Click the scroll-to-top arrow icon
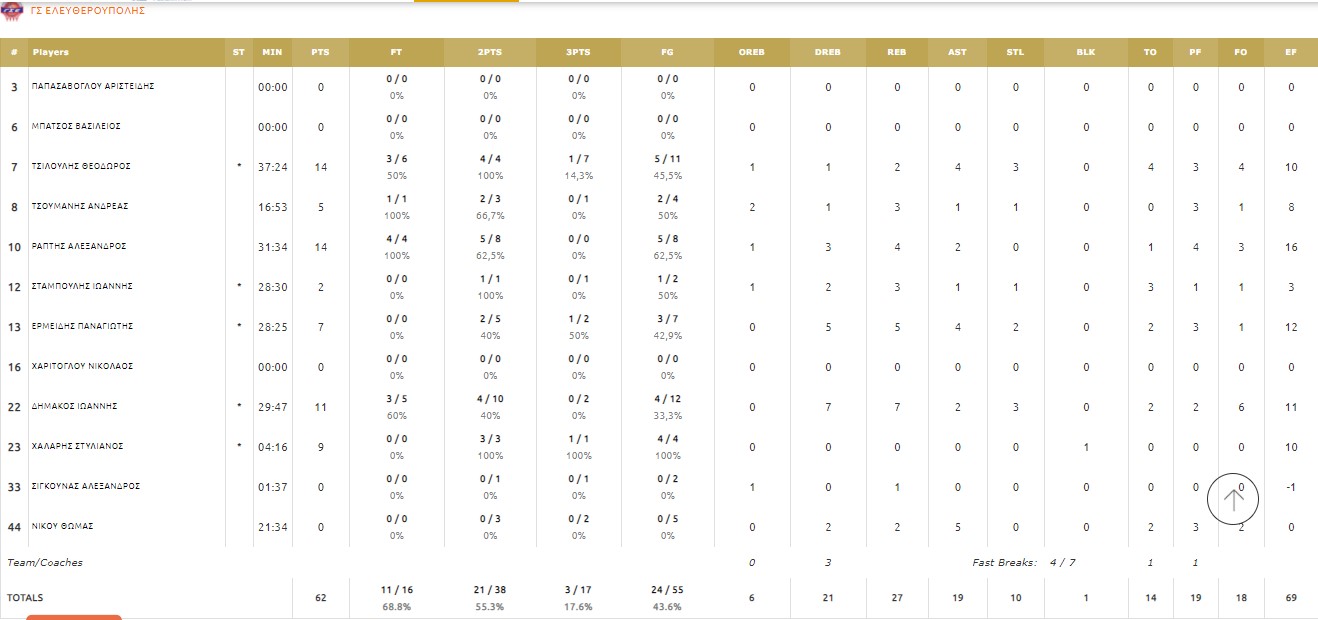This screenshot has height=620, width=1318. (1233, 499)
